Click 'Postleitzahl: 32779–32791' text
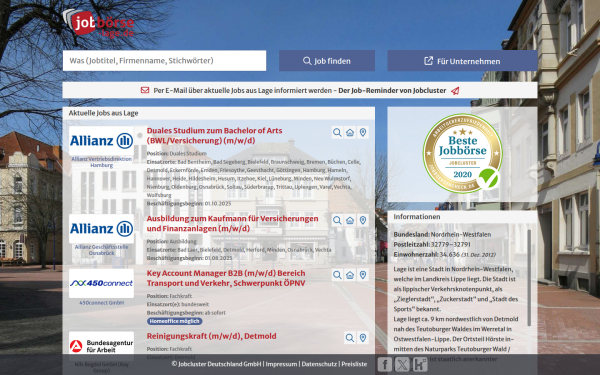Screen dimensions: 600x375 click(x=432, y=245)
